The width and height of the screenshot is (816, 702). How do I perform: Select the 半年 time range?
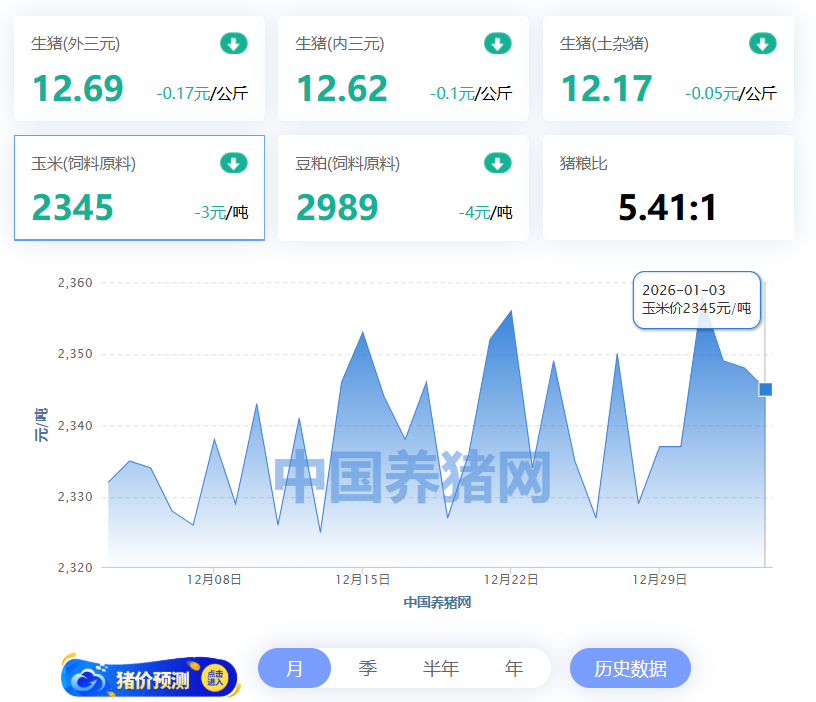click(440, 669)
